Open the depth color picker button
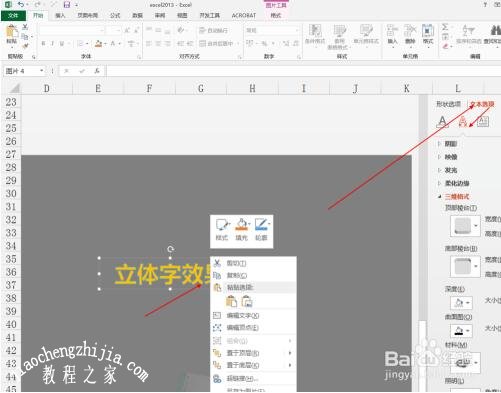 click(461, 303)
